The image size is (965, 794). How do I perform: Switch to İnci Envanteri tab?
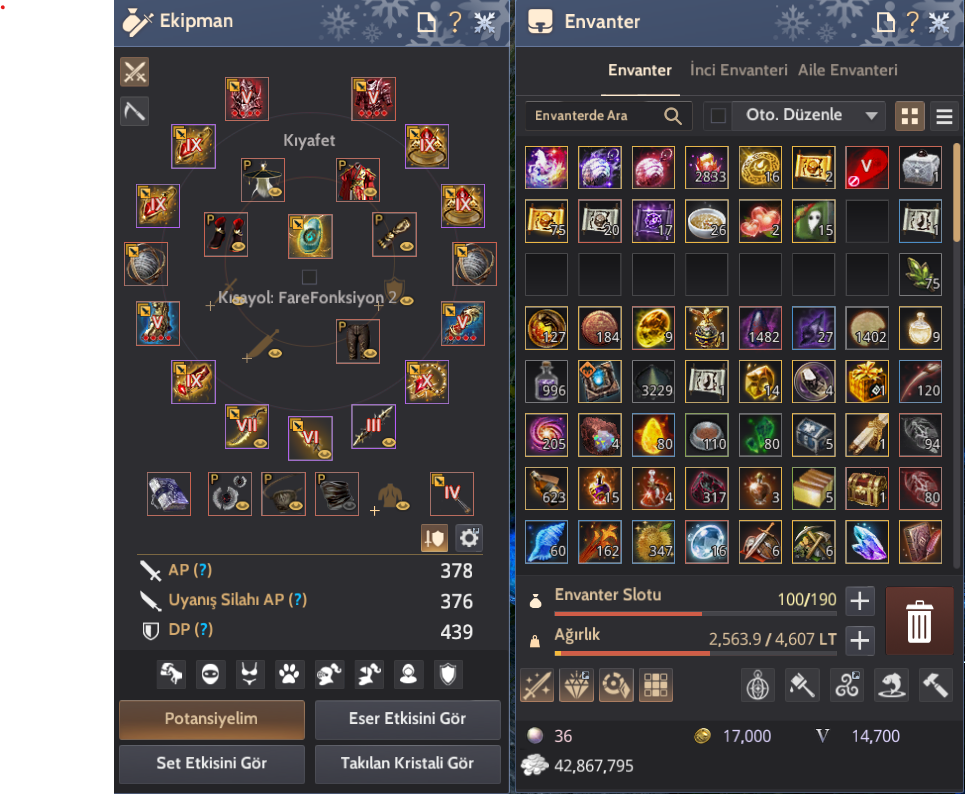click(739, 70)
